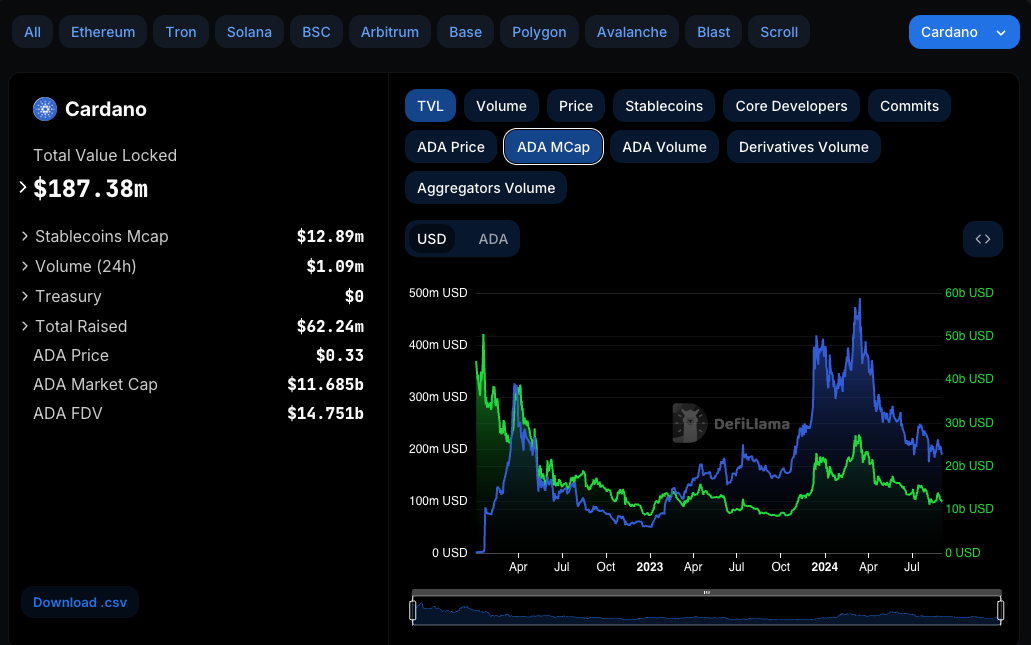Open the Solana chain page
Viewport: 1031px width, 645px height.
point(249,32)
